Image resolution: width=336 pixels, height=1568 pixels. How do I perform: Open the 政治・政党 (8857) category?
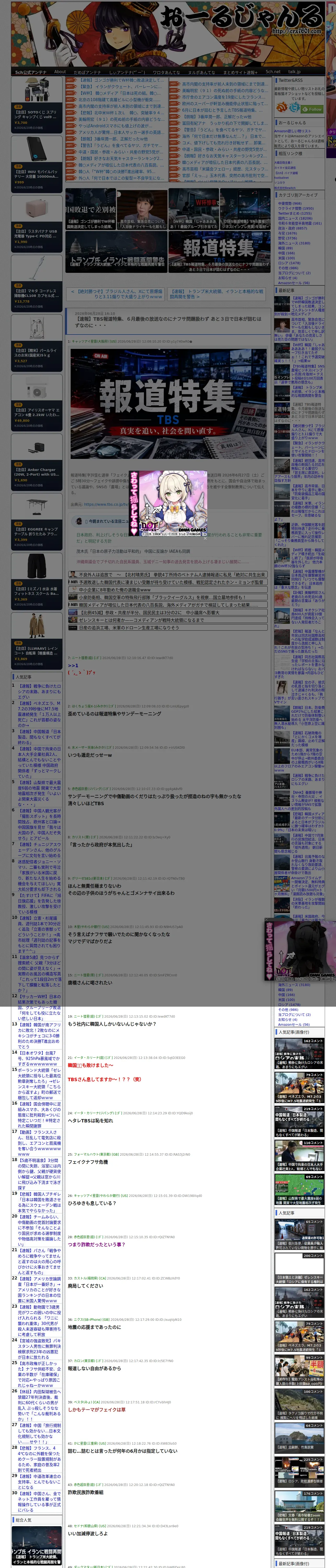(293, 228)
